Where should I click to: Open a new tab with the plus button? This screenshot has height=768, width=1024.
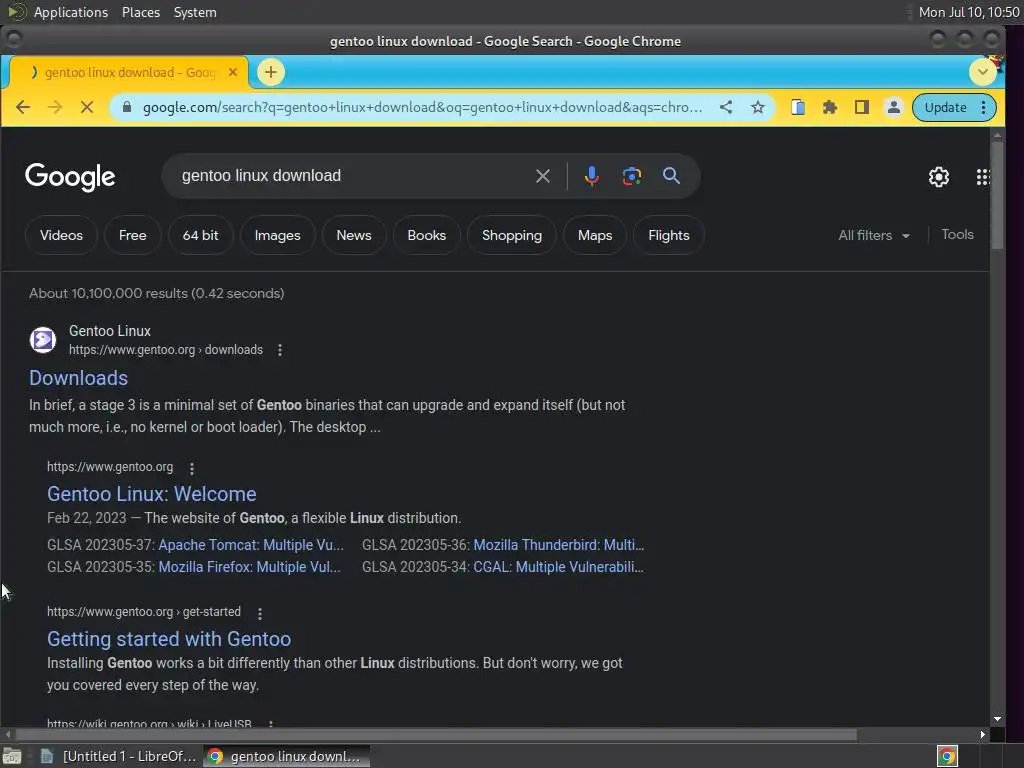(271, 72)
